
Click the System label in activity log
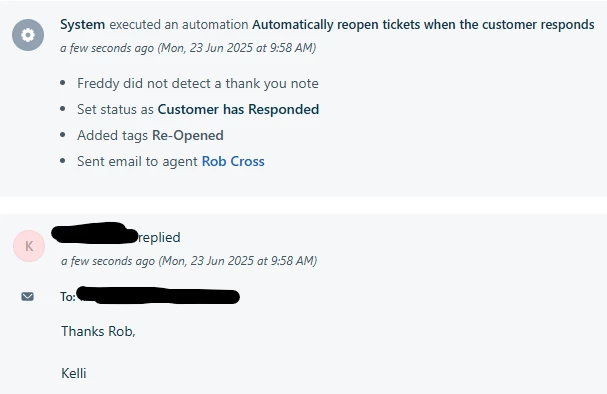point(82,24)
